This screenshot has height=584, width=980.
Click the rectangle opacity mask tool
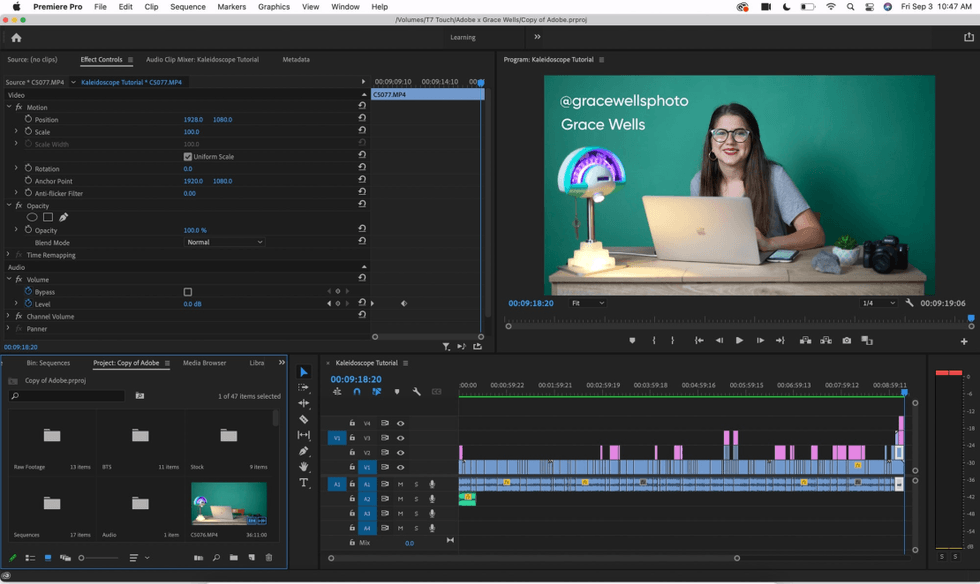click(x=48, y=217)
